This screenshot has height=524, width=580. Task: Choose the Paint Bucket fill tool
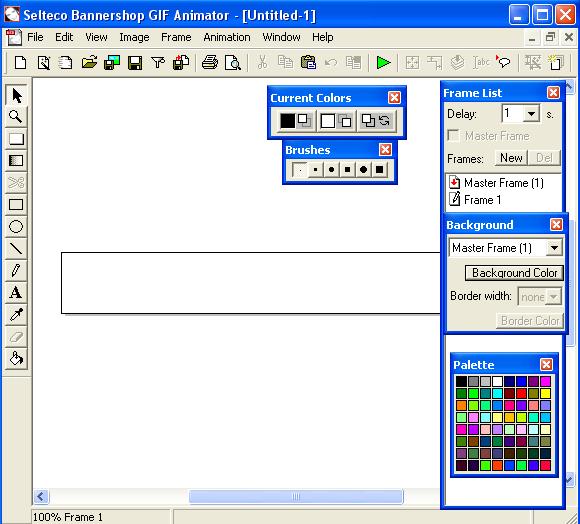(16, 358)
